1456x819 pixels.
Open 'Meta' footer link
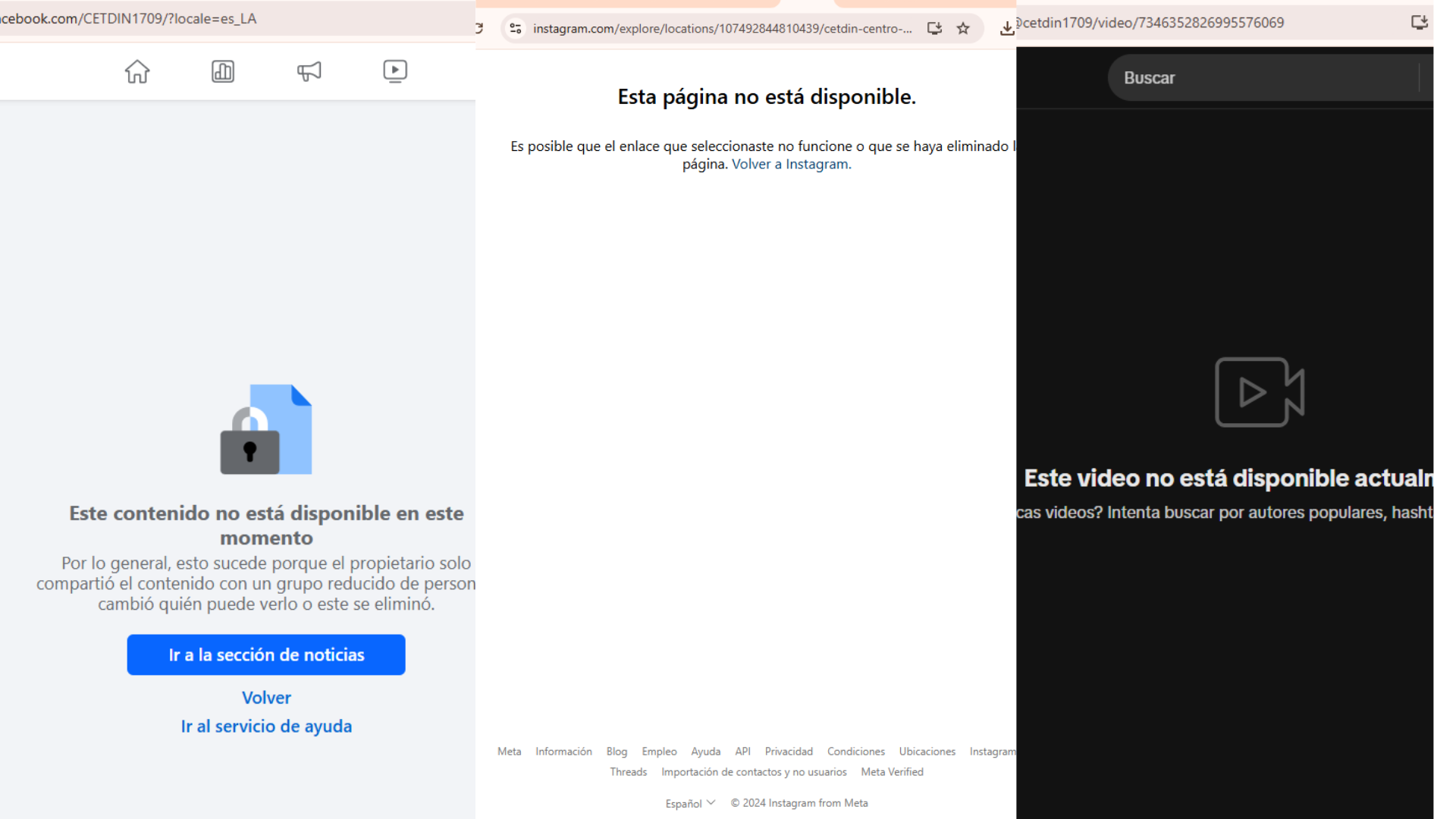coord(509,752)
